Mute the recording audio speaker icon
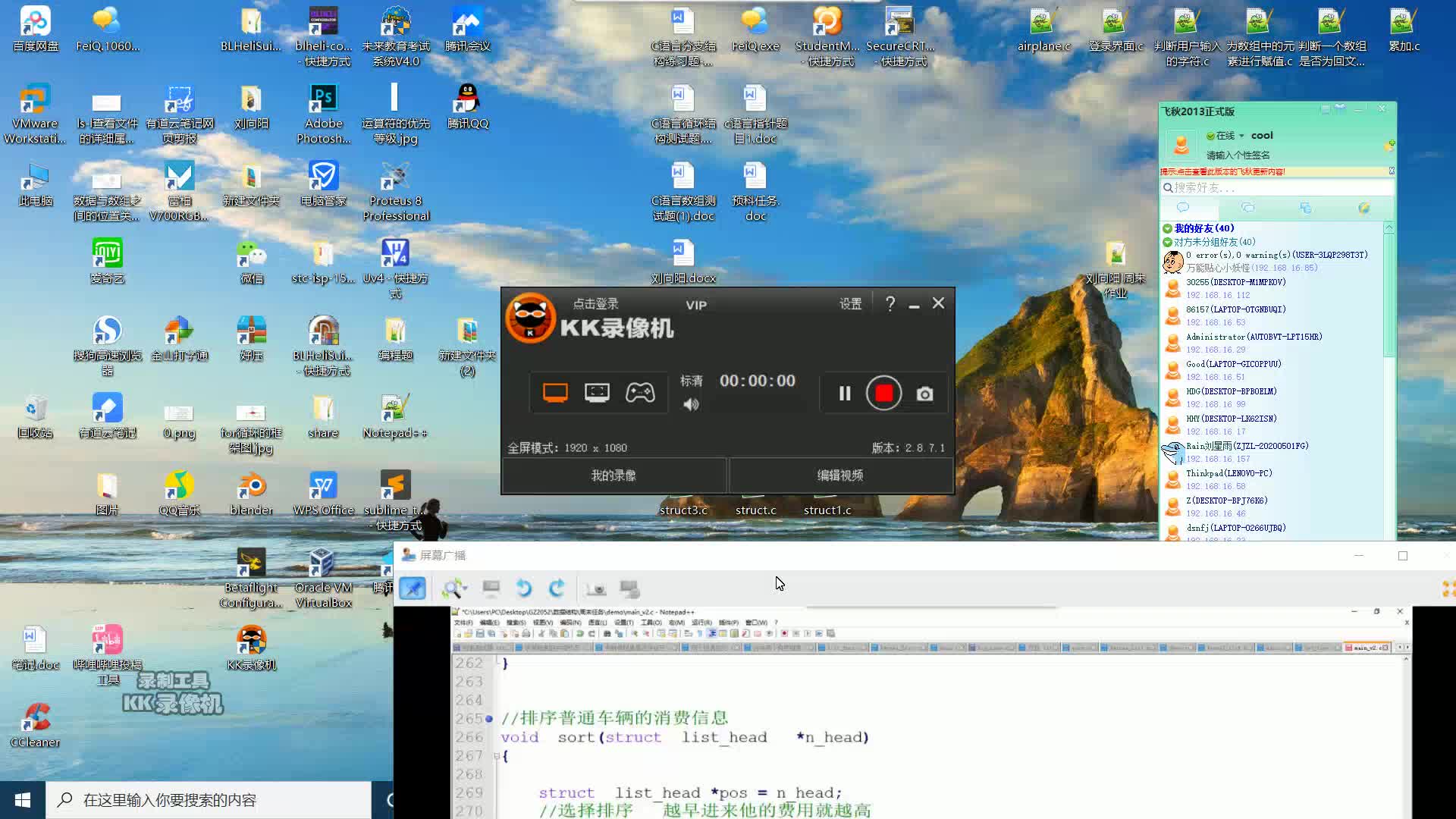The width and height of the screenshot is (1456, 819). (691, 405)
